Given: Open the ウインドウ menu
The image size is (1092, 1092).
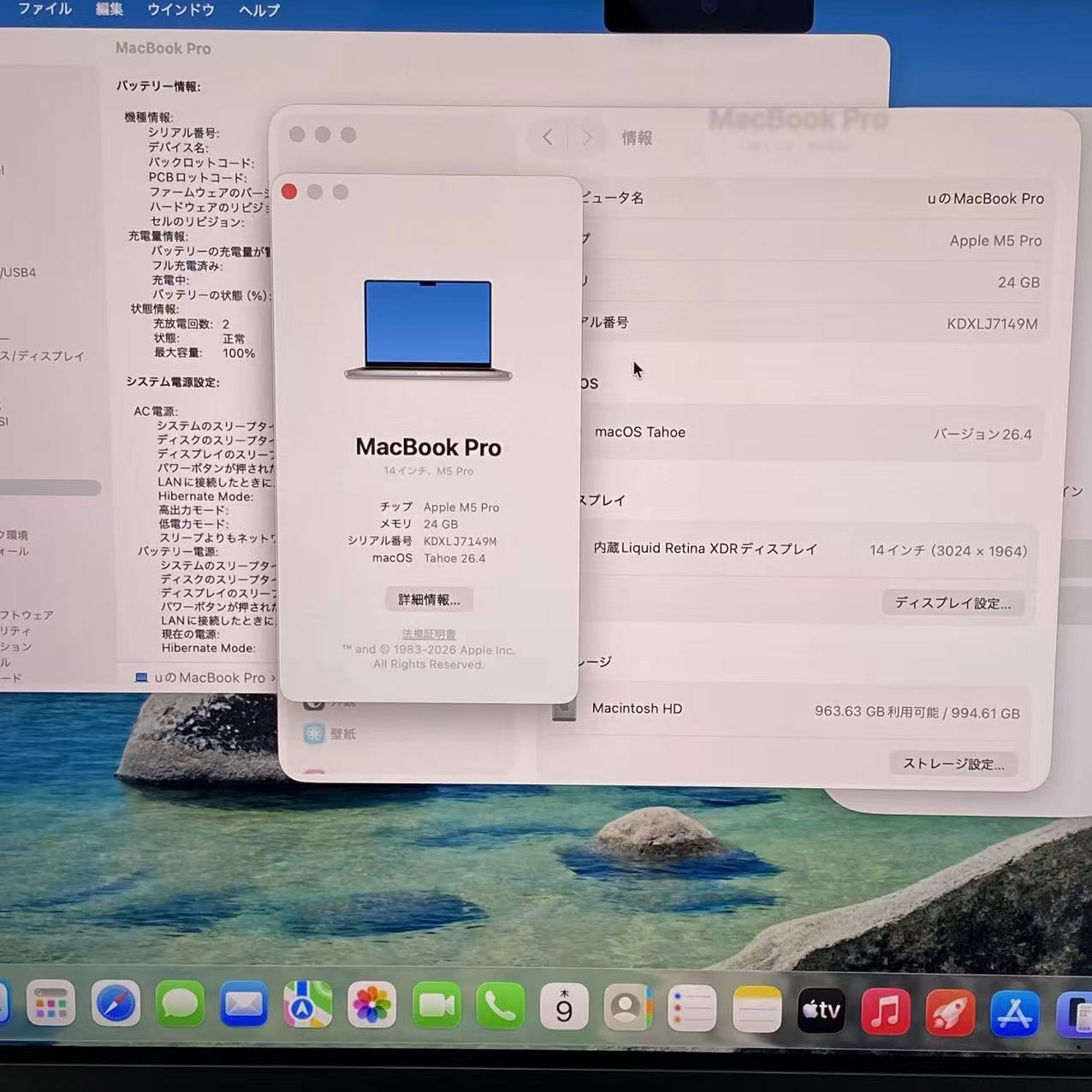Looking at the screenshot, I should [x=181, y=10].
